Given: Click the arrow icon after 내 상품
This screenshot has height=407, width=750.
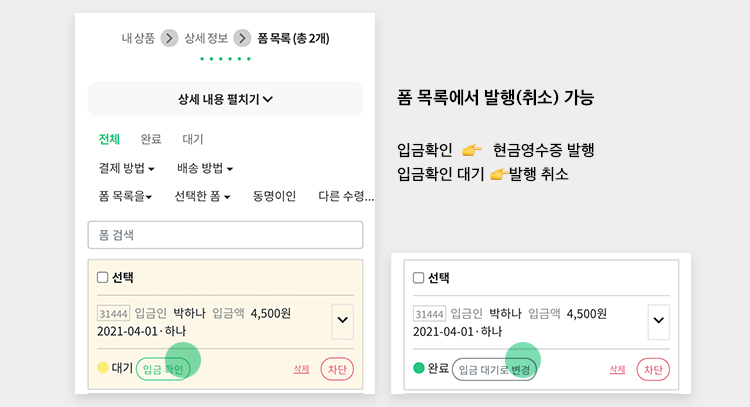Looking at the screenshot, I should click(169, 38).
